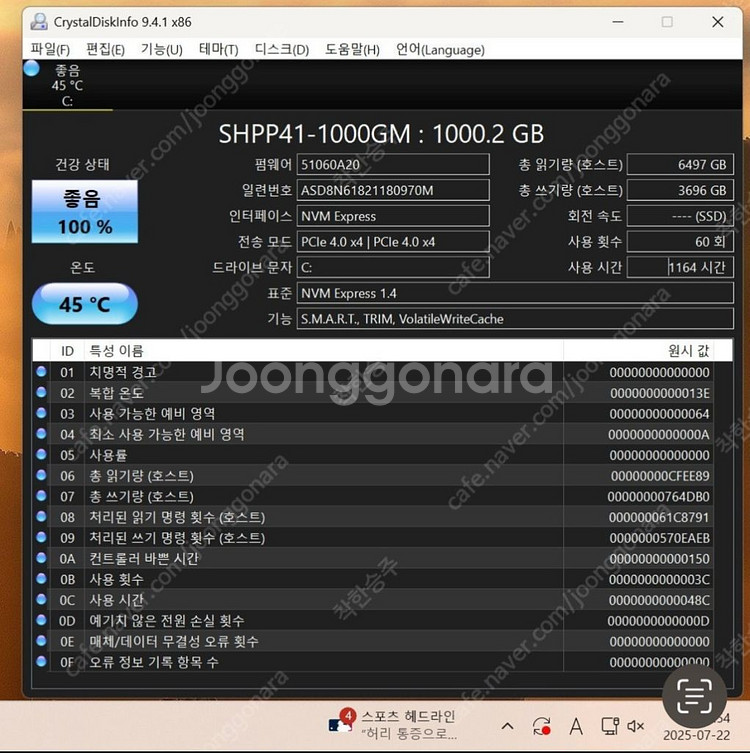The height and width of the screenshot is (753, 750).
Task: Click status dot for row 0A 컨트롤러 바쁜 시간
Action: (x=41, y=558)
